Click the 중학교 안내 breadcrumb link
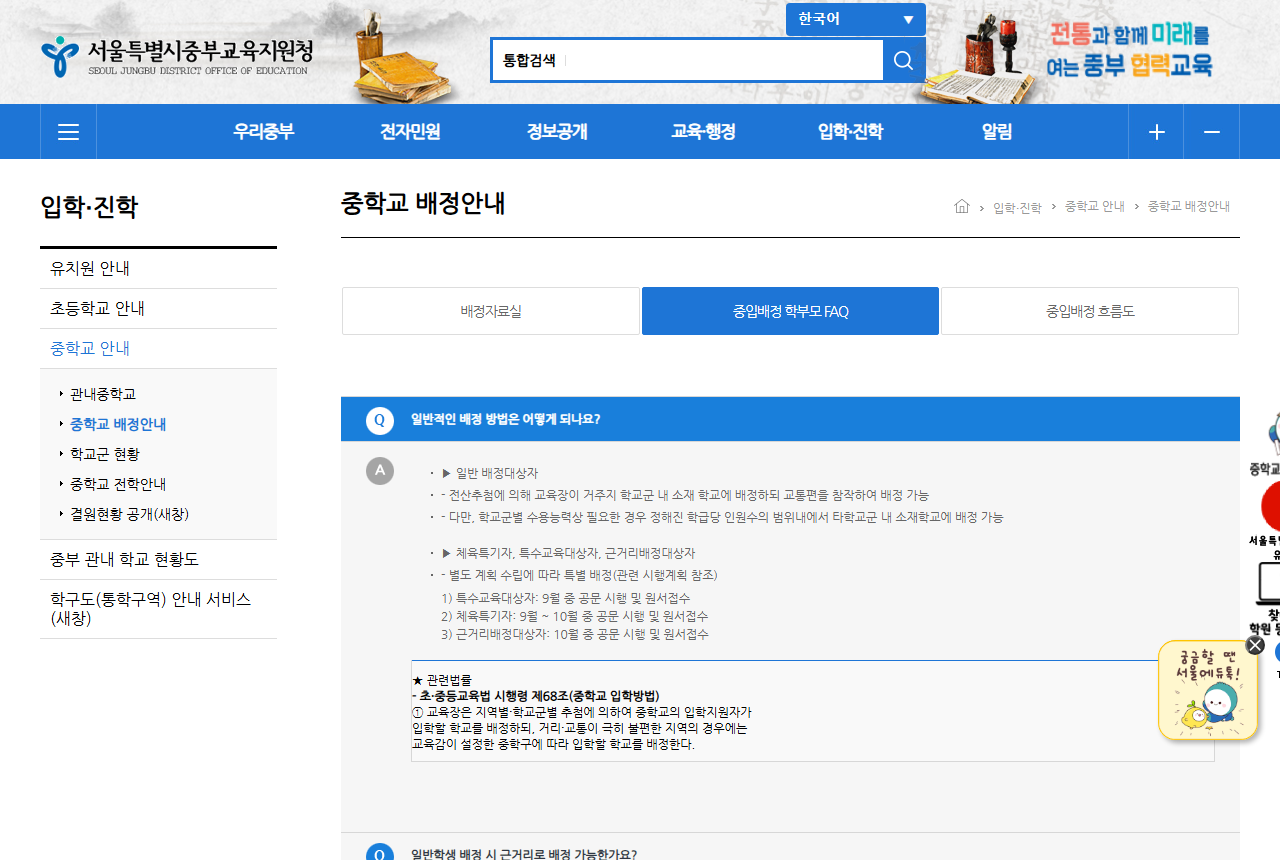The height and width of the screenshot is (860, 1280). coord(1095,206)
